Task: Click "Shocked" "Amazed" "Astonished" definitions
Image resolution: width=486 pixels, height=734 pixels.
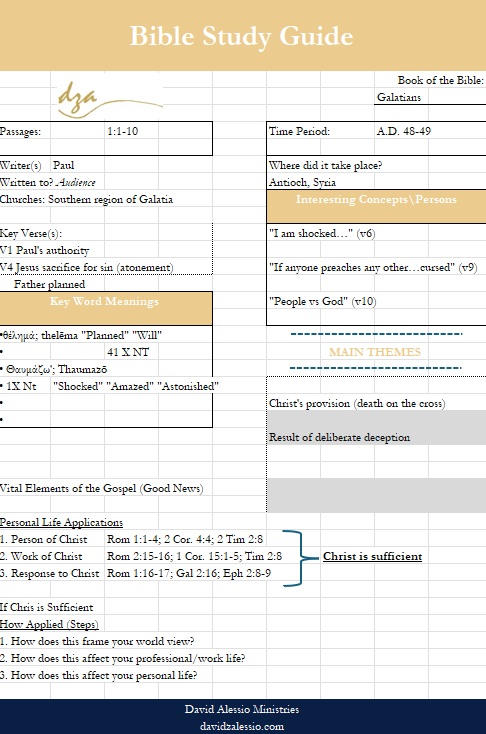Action: coord(136,386)
